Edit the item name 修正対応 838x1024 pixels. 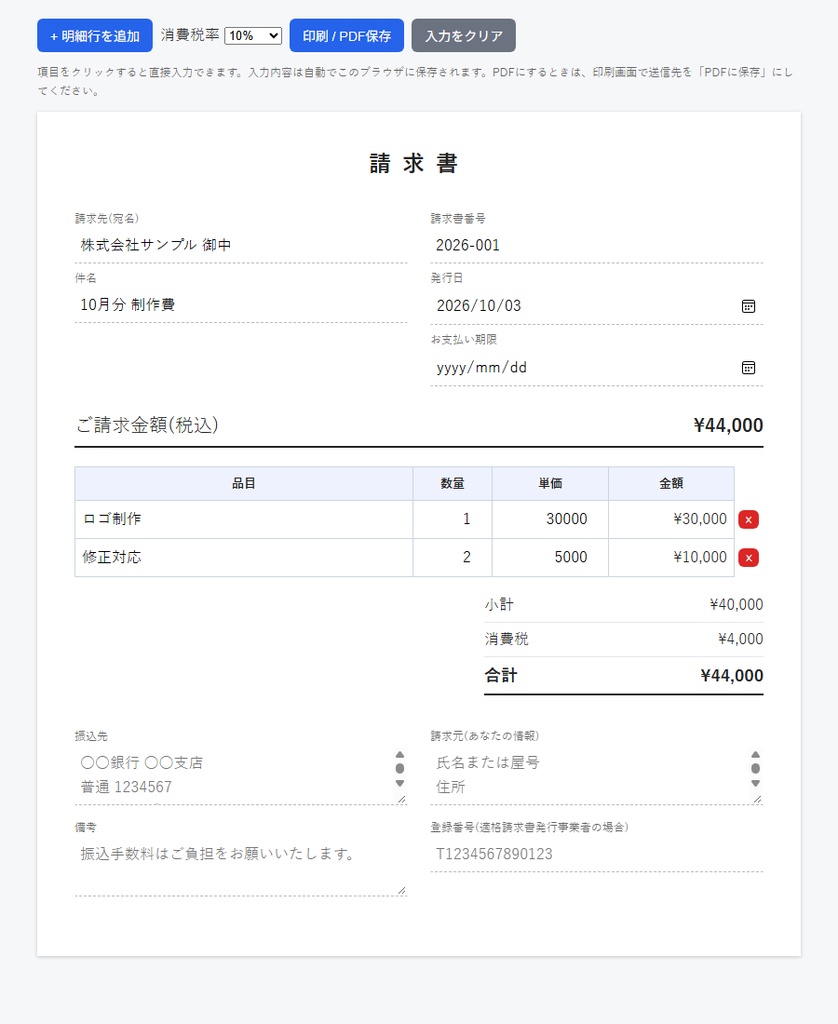pos(244,557)
